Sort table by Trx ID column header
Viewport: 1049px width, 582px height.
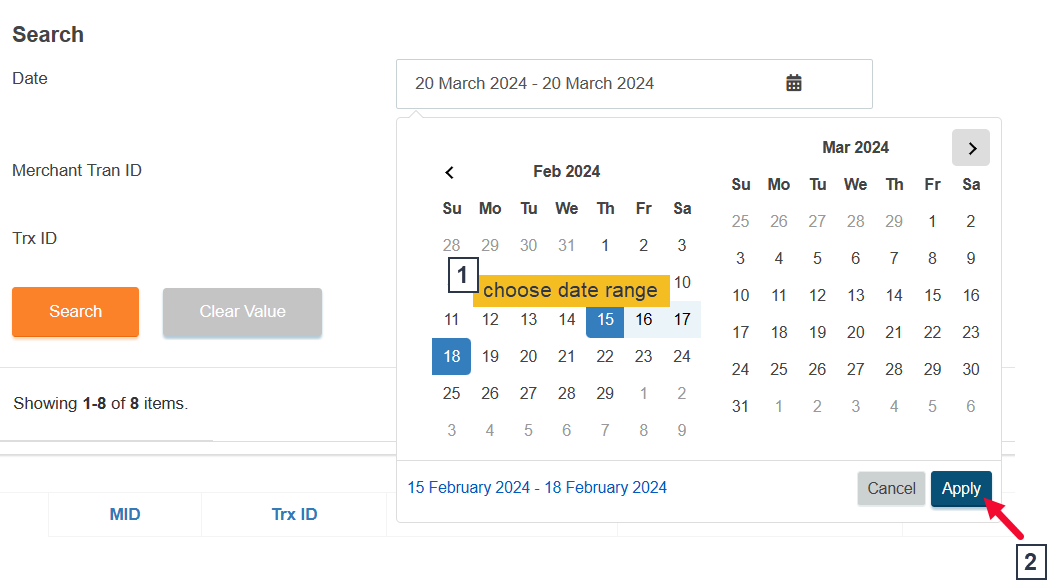(294, 515)
